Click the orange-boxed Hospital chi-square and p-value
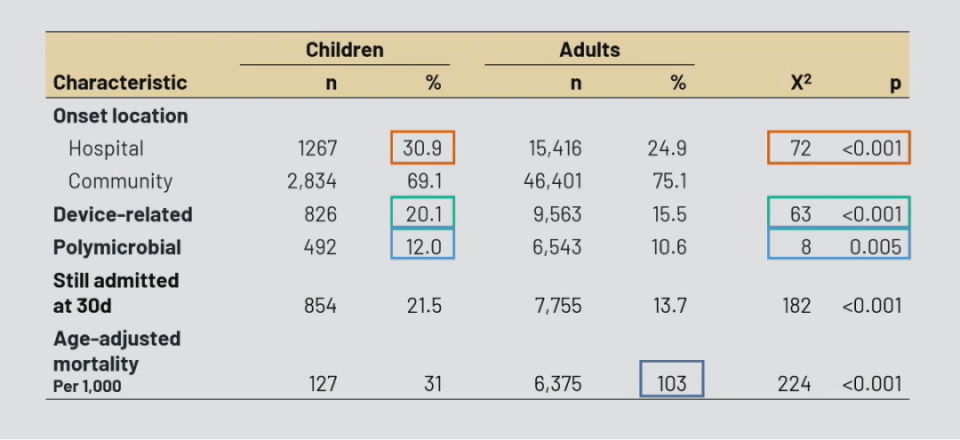Image resolution: width=960 pixels, height=440 pixels. 839,148
